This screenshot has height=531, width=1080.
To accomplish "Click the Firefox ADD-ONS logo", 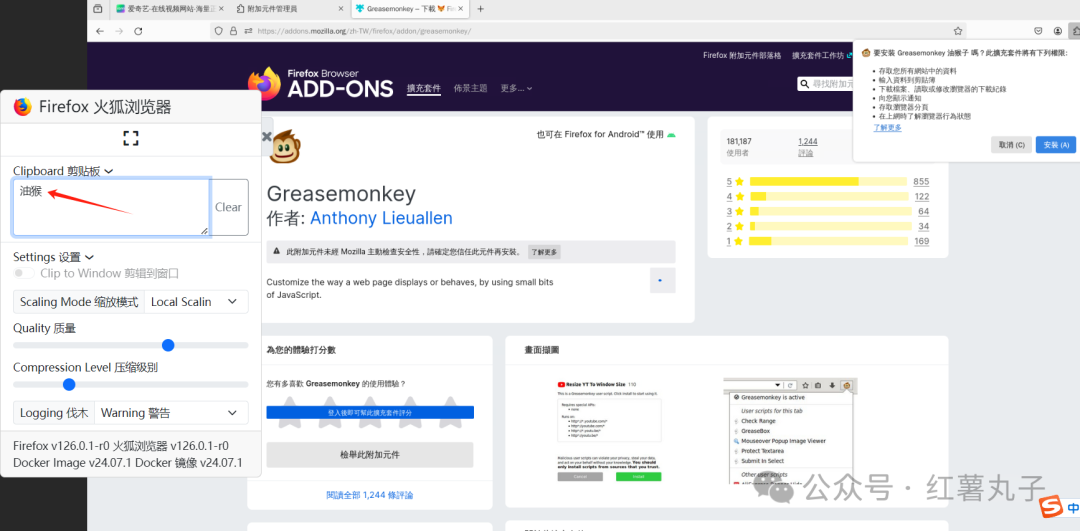I will click(320, 84).
